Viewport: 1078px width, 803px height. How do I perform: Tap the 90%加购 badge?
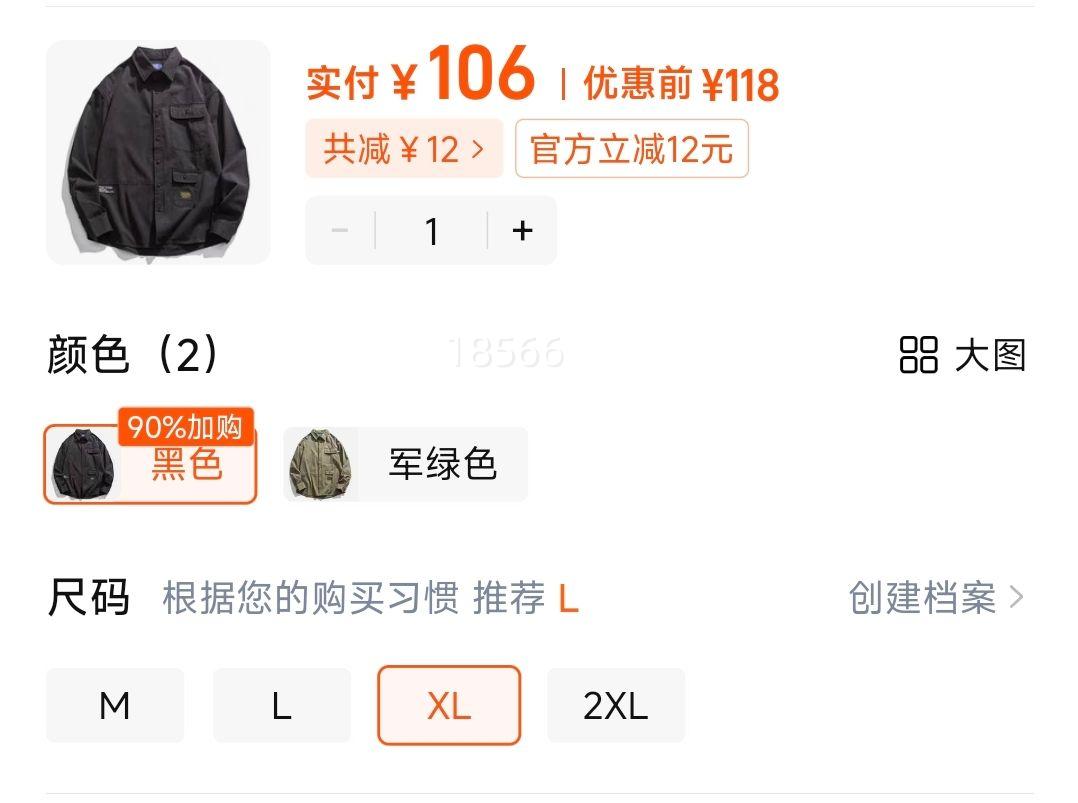(186, 427)
